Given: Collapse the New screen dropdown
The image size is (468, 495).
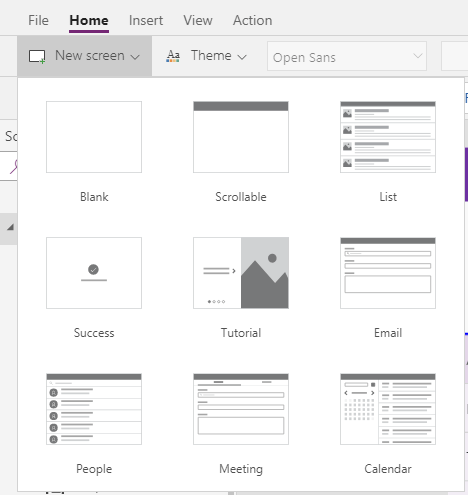Looking at the screenshot, I should click(x=85, y=56).
